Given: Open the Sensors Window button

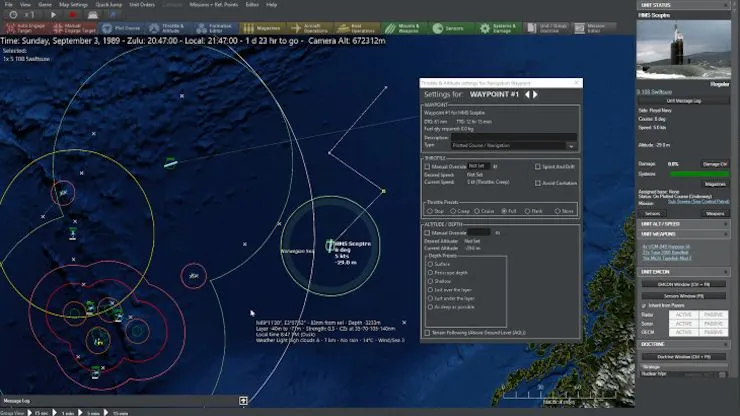Looking at the screenshot, I should point(683,296).
